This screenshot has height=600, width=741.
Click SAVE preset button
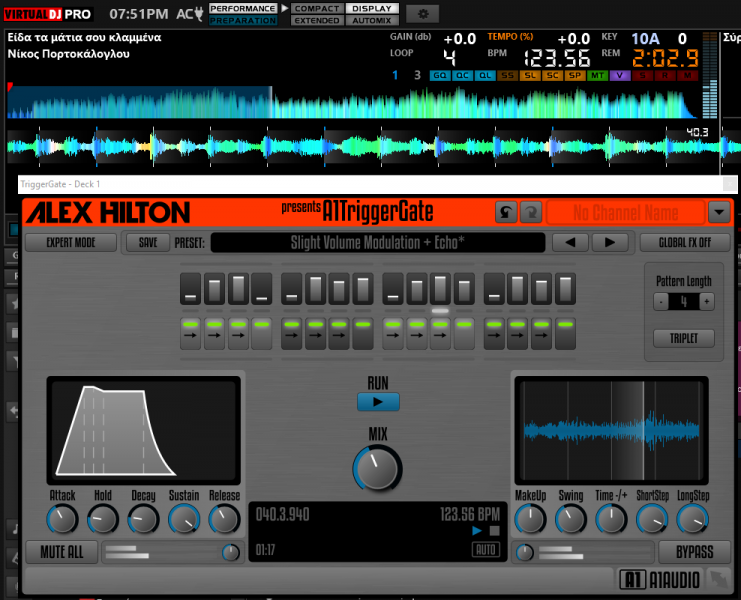pos(148,242)
